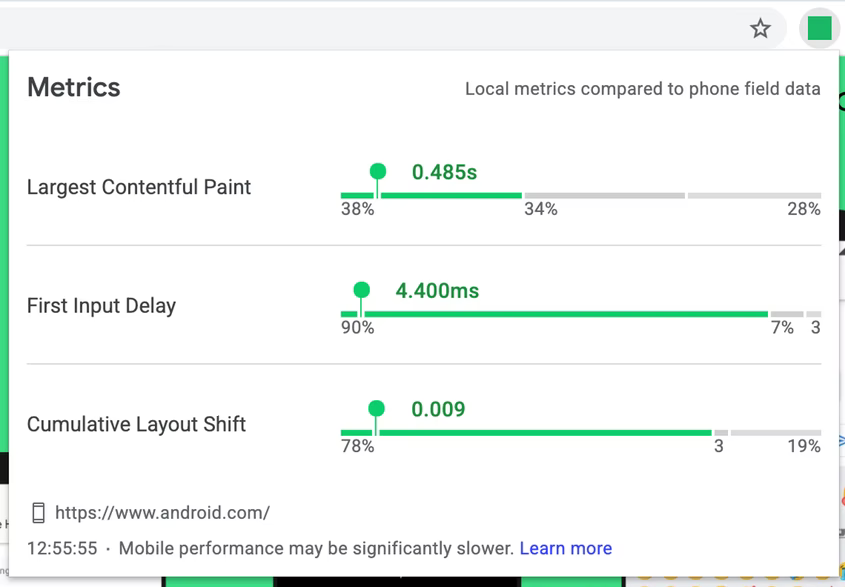Viewport: 845px width, 587px height.
Task: Select the 4.400ms First Input Delay value
Action: 437,291
